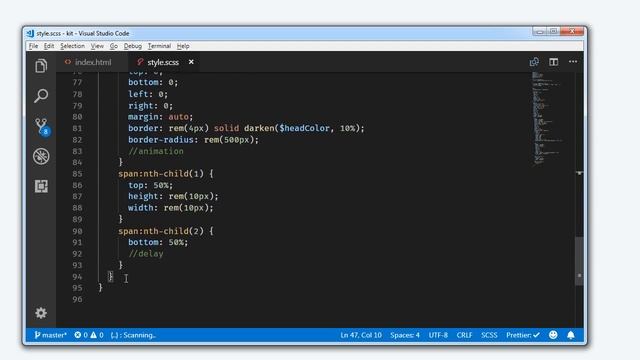Click the margin: auto line
This screenshot has width=640, height=360.
coord(160,117)
